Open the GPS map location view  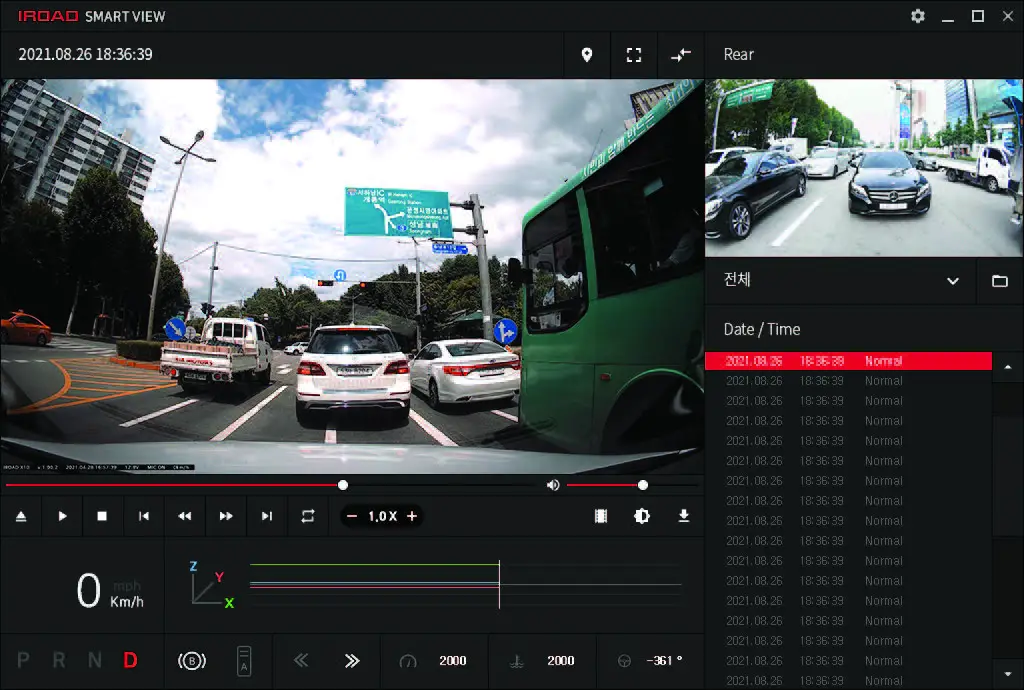(587, 55)
